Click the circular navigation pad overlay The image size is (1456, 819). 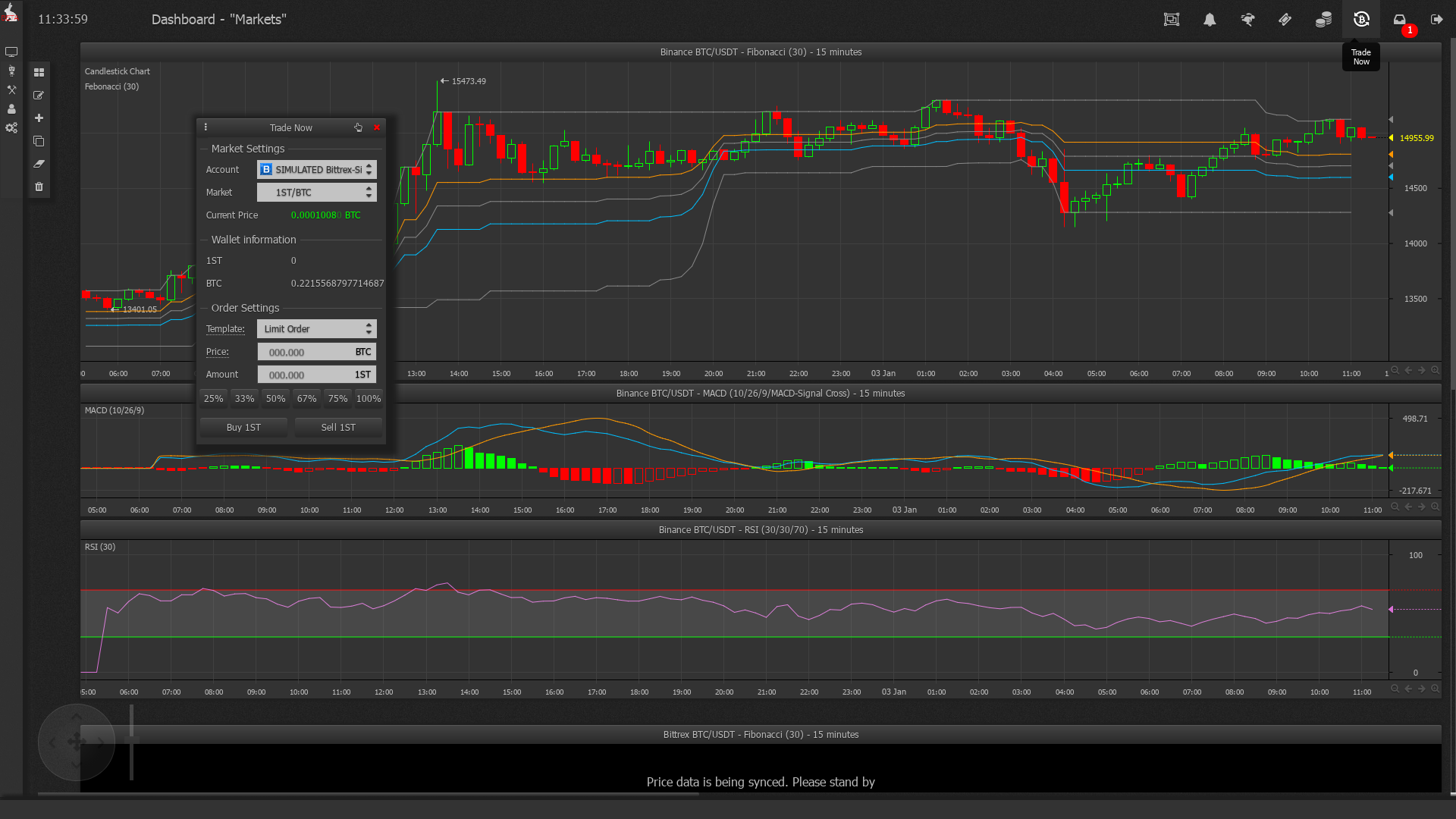[77, 742]
